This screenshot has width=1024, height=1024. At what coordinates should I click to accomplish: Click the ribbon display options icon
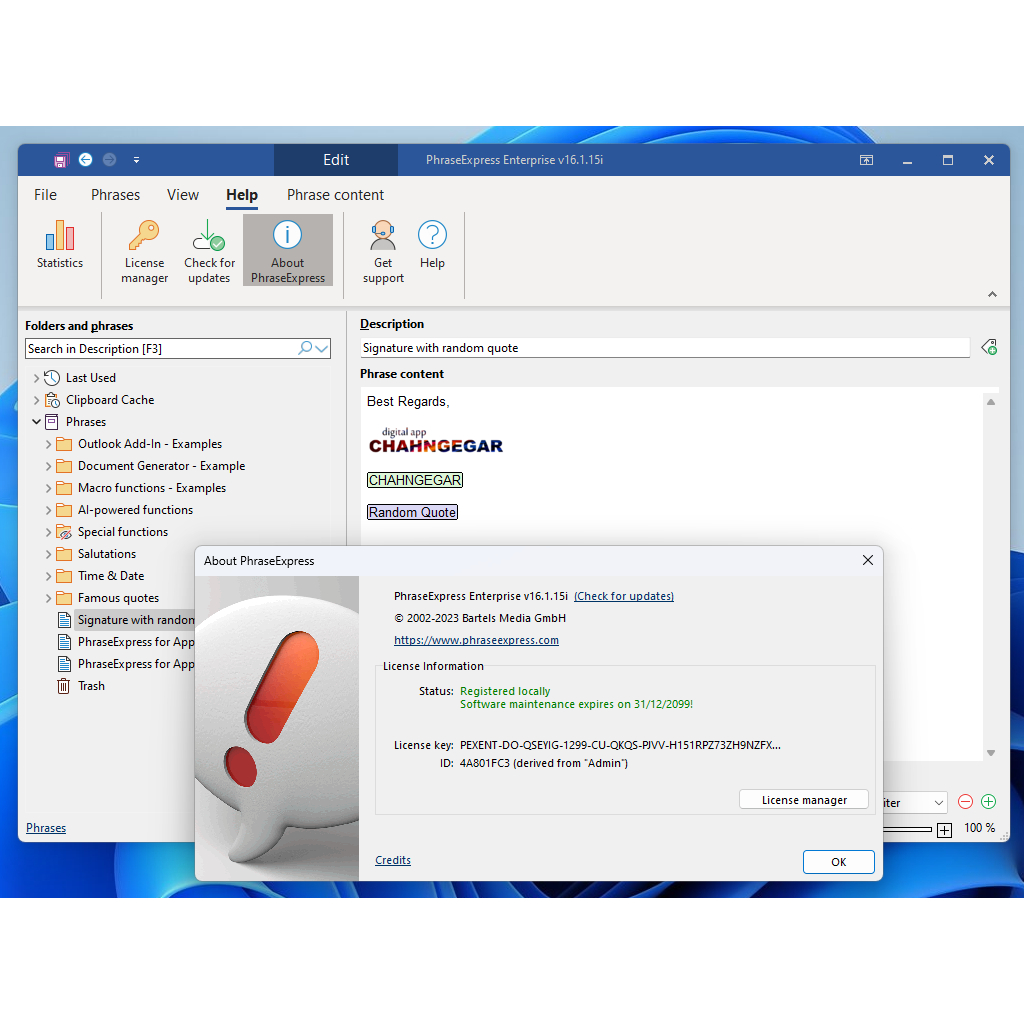866,160
